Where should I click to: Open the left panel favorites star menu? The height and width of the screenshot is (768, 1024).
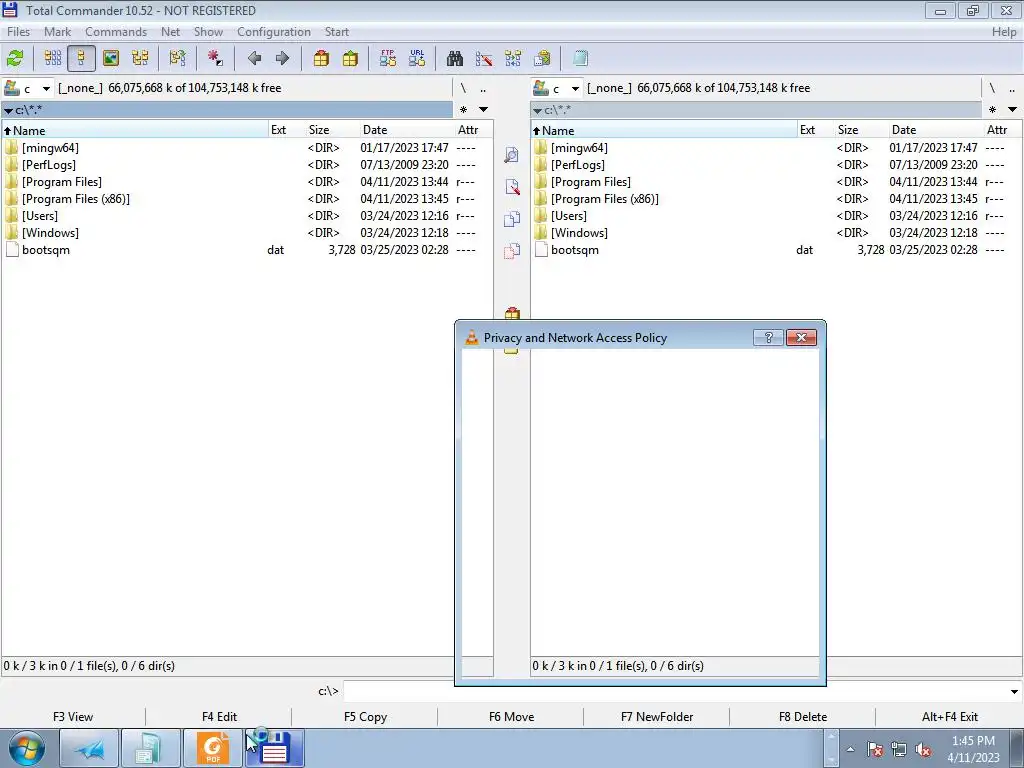[463, 110]
